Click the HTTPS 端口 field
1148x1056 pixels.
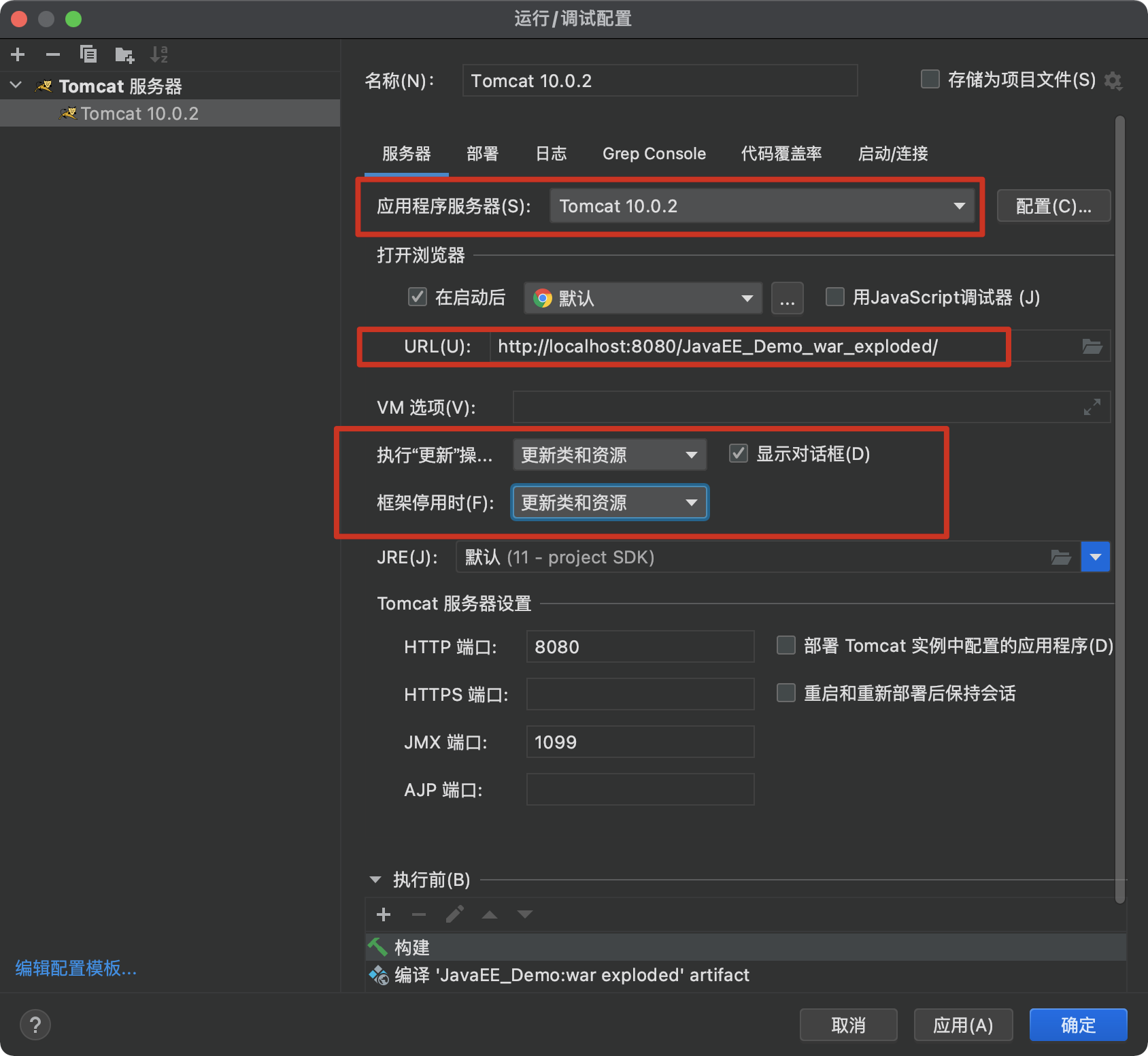pyautogui.click(x=641, y=694)
